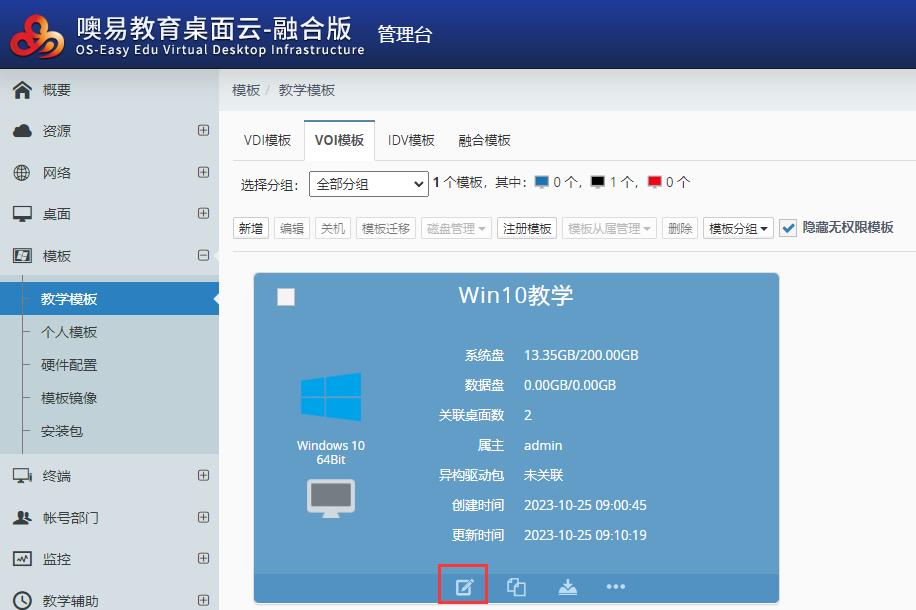
Task: Click the download icon on Win10教学 card
Action: (568, 587)
